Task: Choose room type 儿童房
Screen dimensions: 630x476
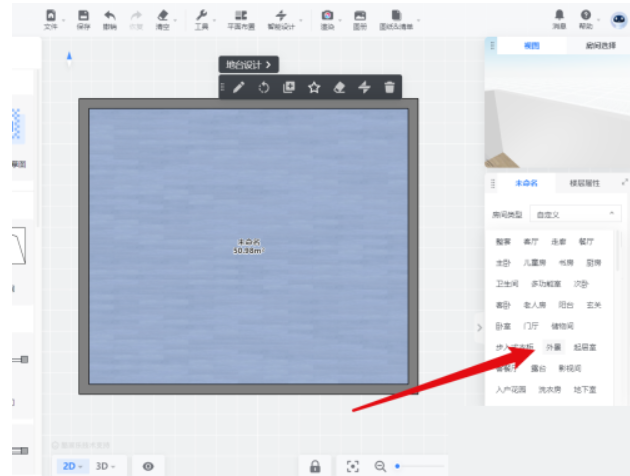Action: 534,263
